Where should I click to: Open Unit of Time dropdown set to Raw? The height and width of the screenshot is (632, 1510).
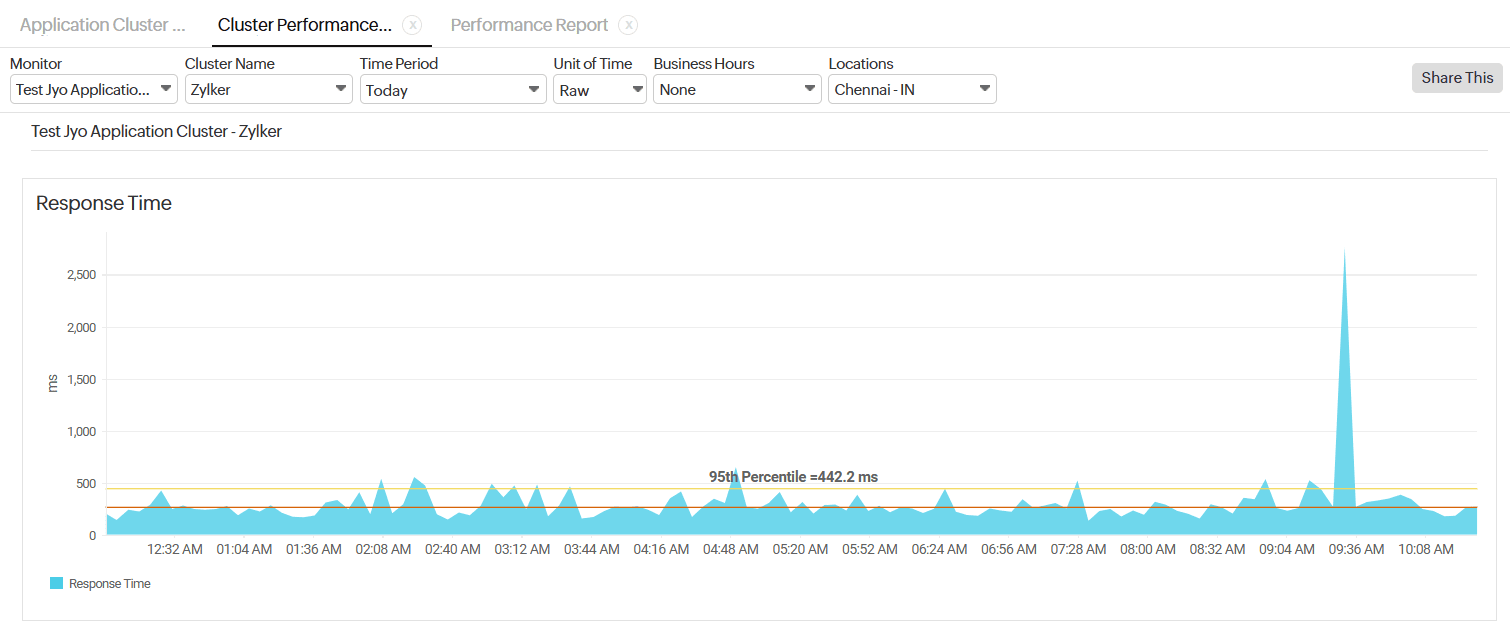(600, 90)
